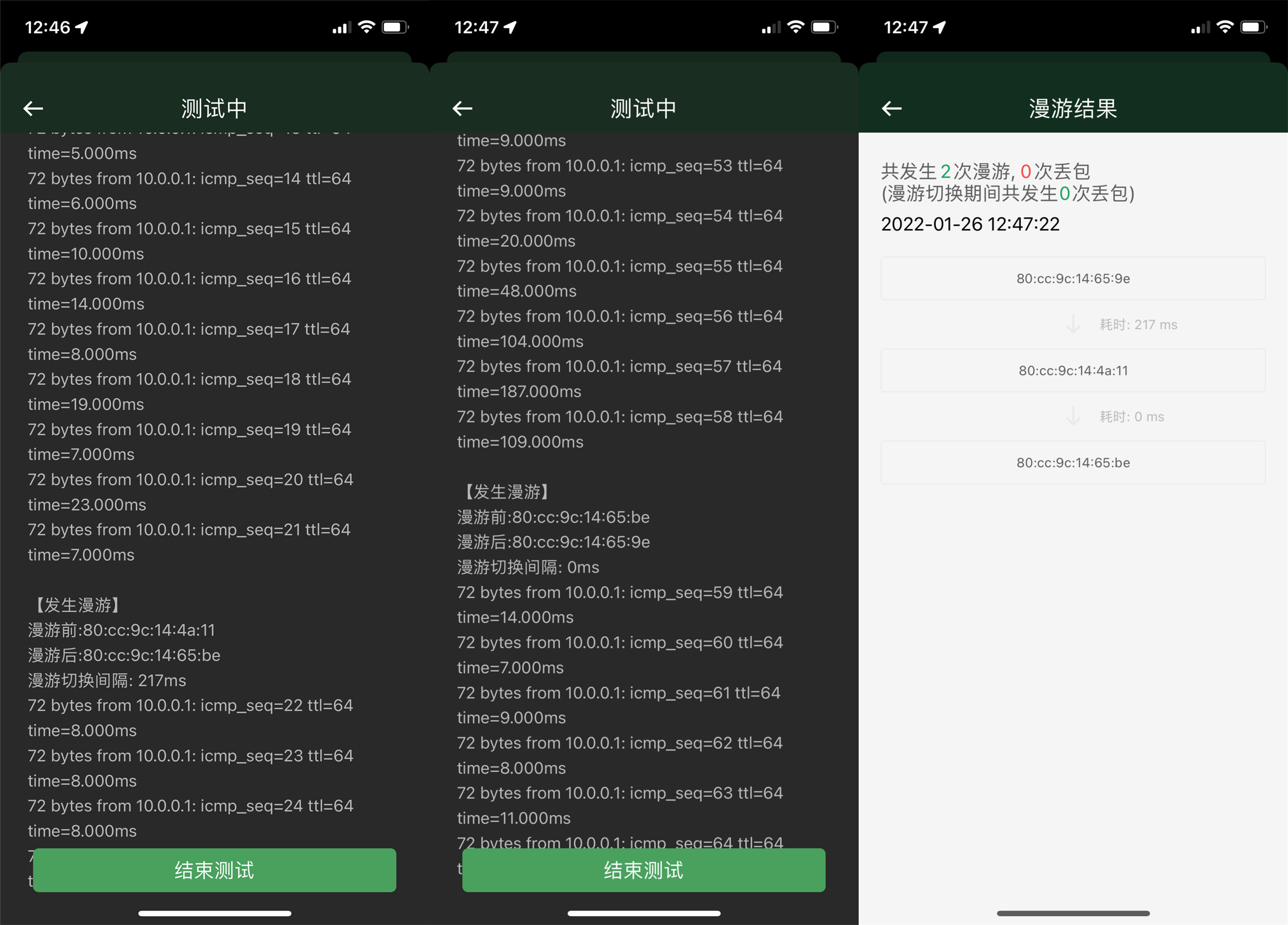Tap Wi-Fi icon in first phone status bar
This screenshot has height=925, width=1288.
pyautogui.click(x=366, y=27)
